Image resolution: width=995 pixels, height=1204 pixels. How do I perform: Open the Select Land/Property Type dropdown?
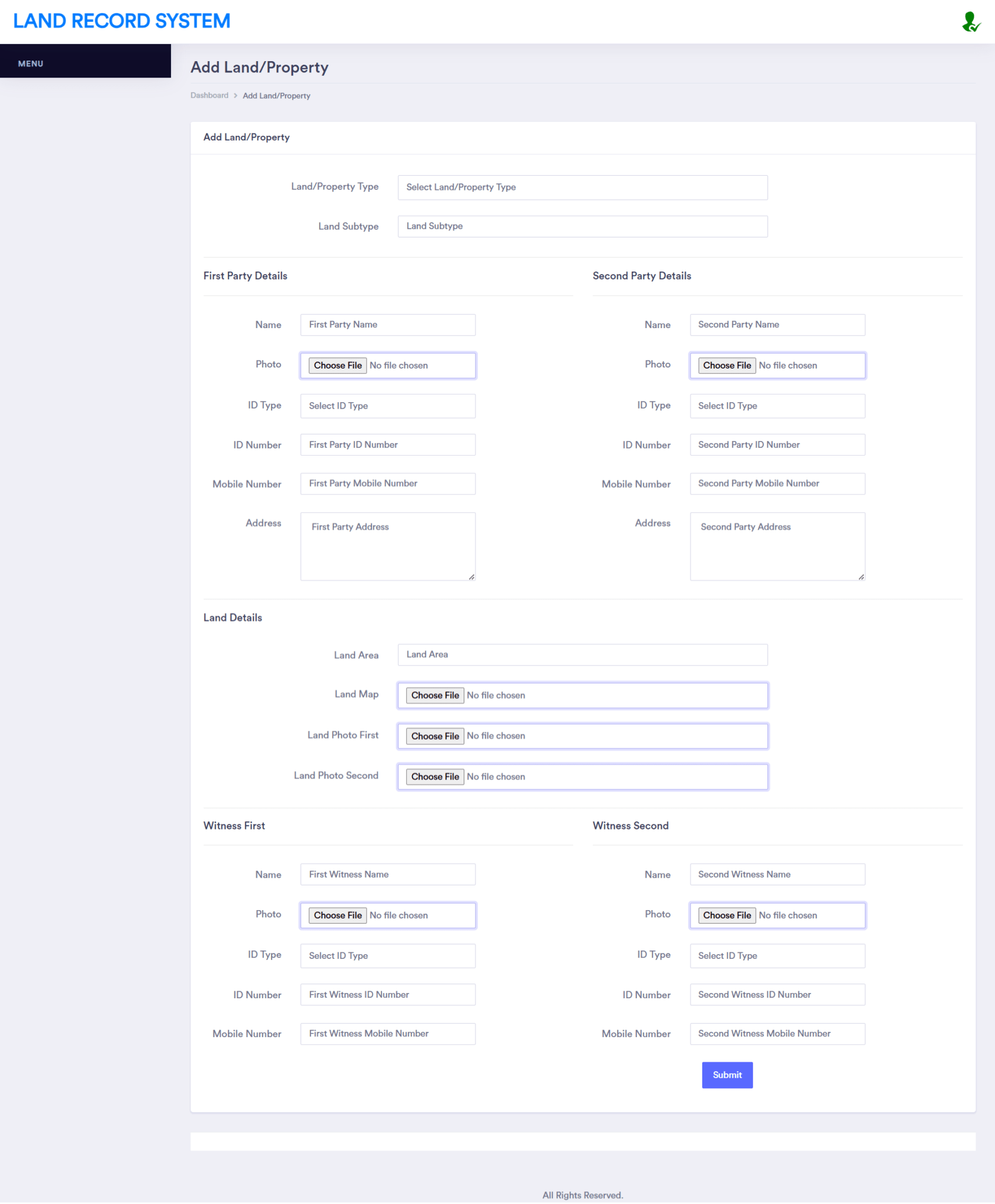click(x=582, y=187)
